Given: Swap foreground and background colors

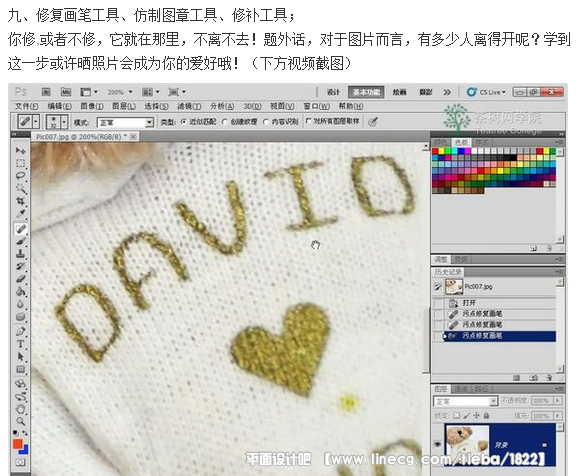Looking at the screenshot, I should (x=25, y=432).
